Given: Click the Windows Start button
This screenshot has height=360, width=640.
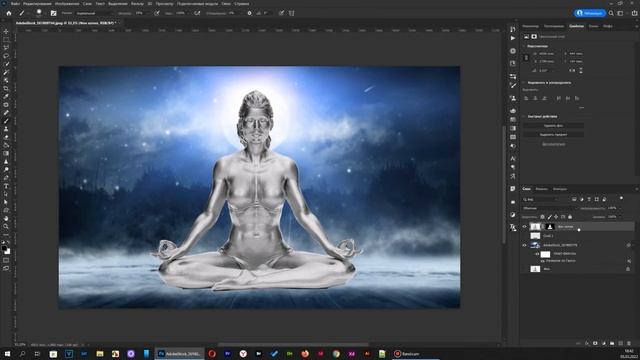Looking at the screenshot, I should pyautogui.click(x=7, y=354).
